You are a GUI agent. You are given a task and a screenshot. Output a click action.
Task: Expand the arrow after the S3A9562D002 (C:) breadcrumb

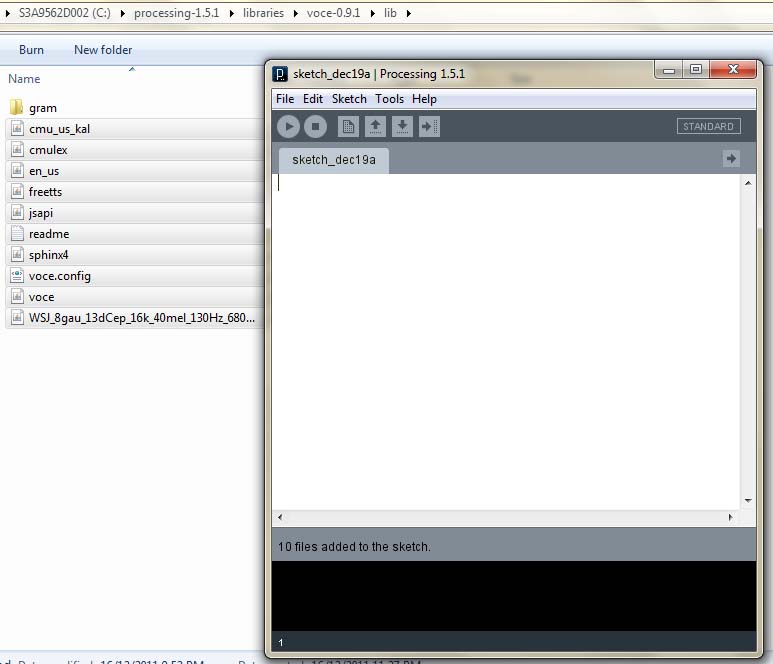pos(122,13)
